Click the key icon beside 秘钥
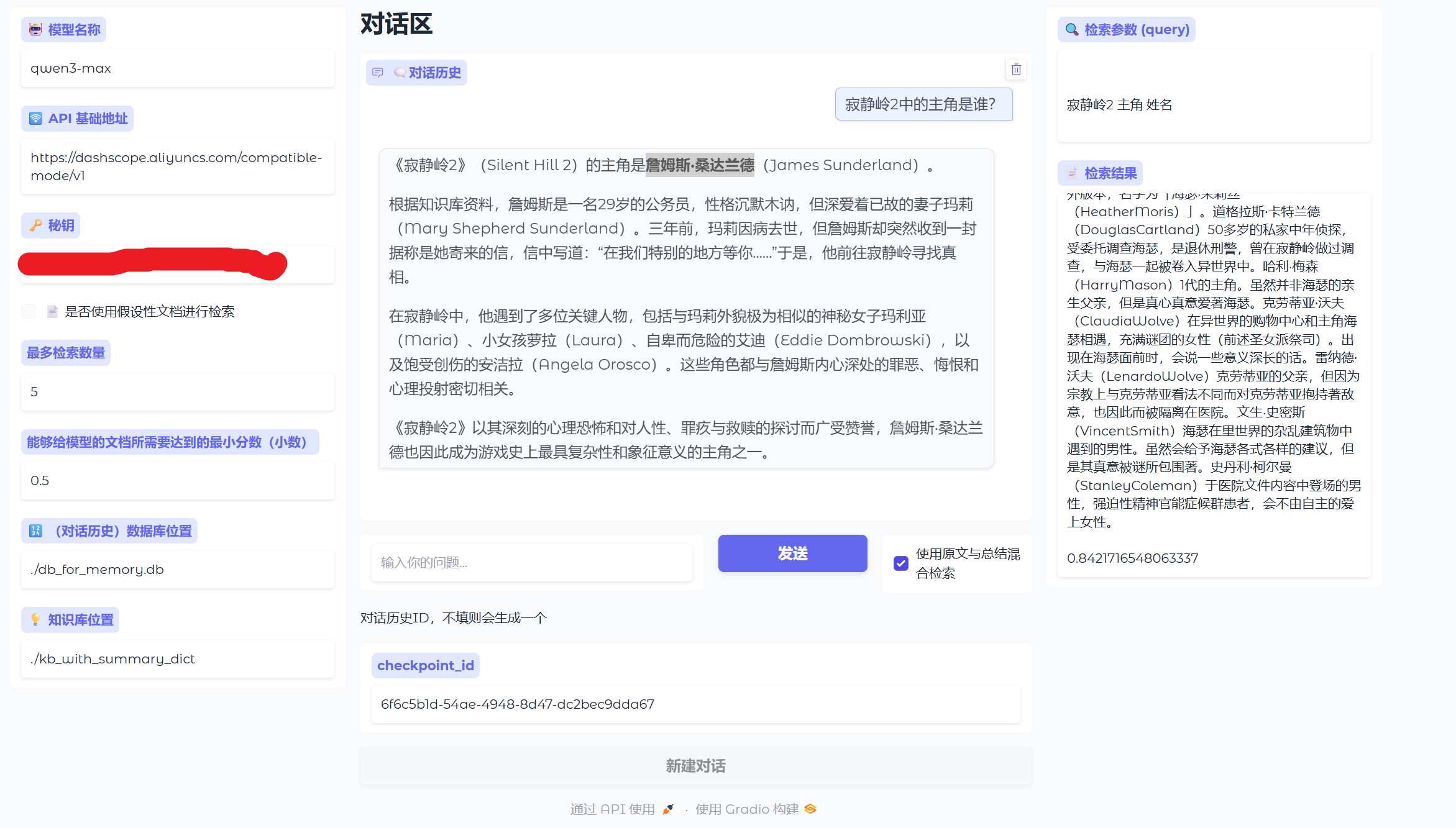The height and width of the screenshot is (828, 1456). pyautogui.click(x=36, y=225)
